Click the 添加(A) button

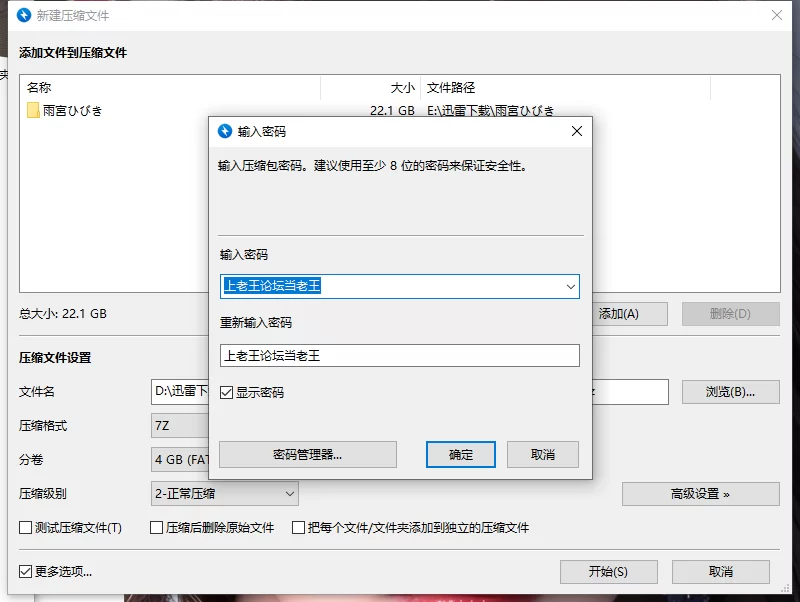[x=630, y=314]
